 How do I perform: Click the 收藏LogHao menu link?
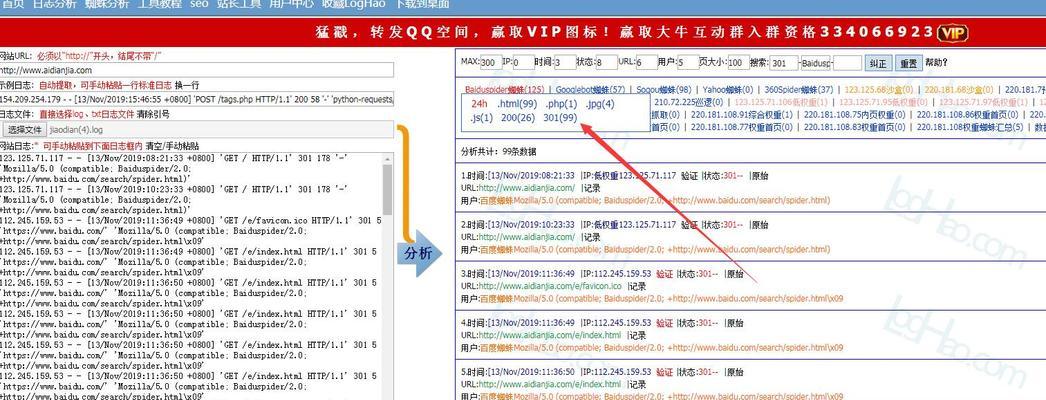pos(352,3)
